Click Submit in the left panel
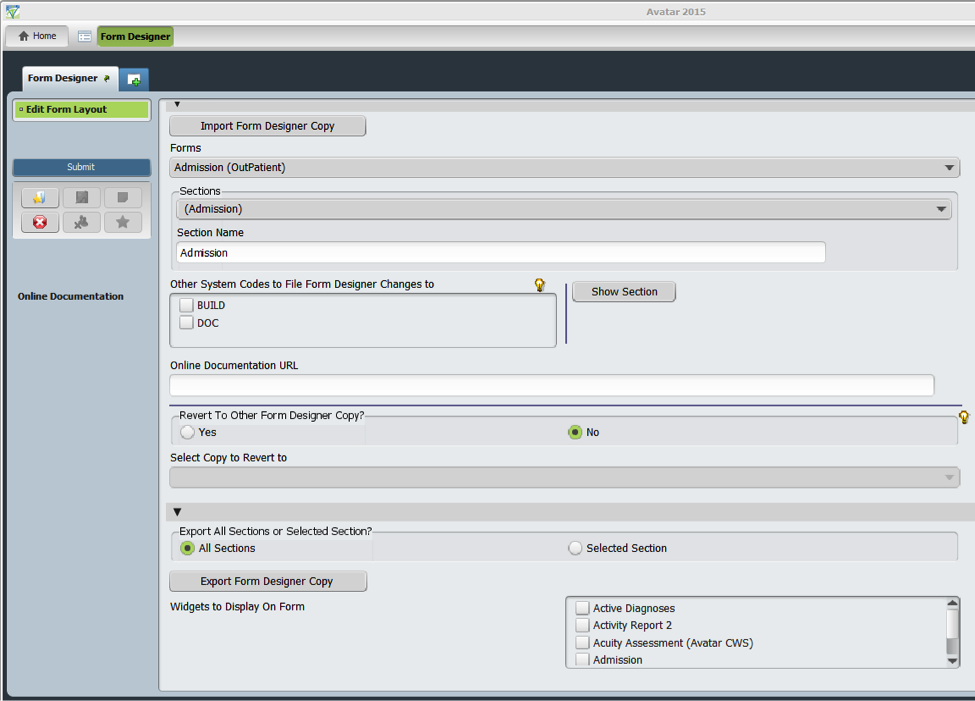975x701 pixels. click(80, 167)
